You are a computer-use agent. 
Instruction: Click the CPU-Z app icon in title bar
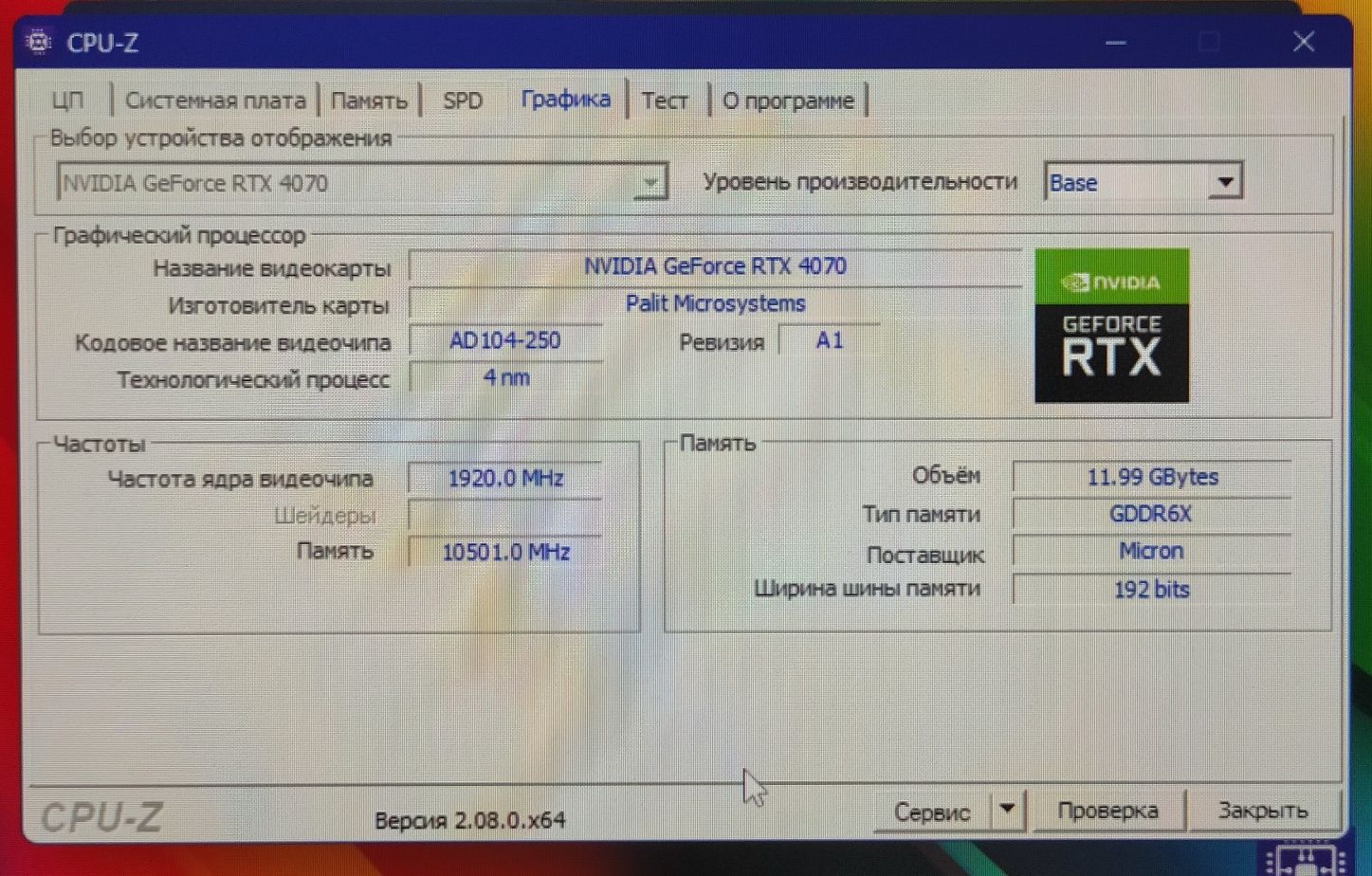pyautogui.click(x=38, y=42)
